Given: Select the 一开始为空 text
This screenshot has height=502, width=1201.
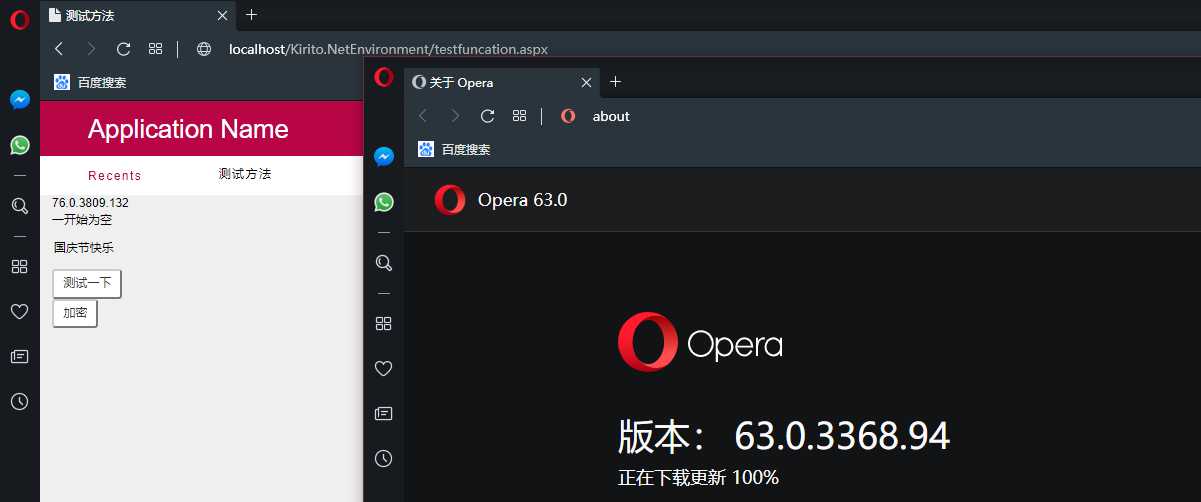Looking at the screenshot, I should 82,219.
